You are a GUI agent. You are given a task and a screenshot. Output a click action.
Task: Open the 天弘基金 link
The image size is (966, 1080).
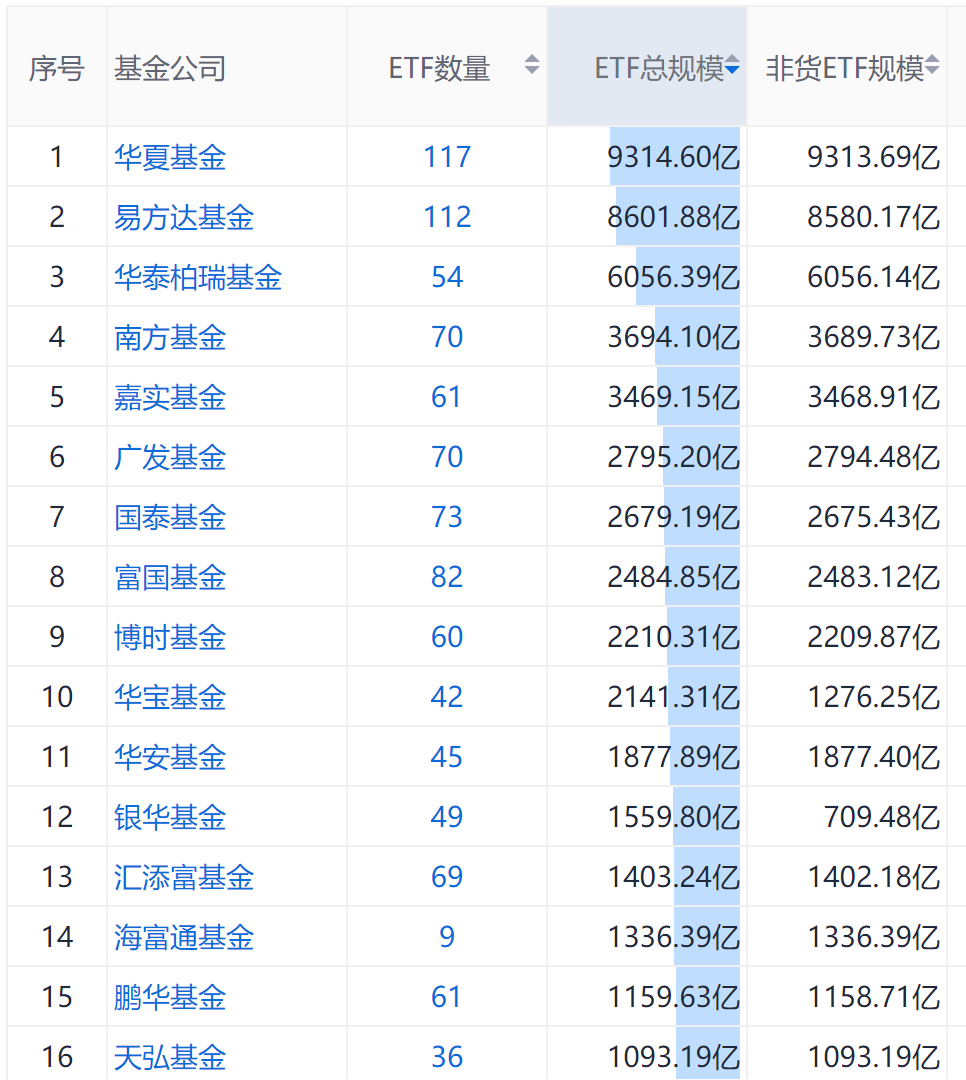coord(170,1056)
